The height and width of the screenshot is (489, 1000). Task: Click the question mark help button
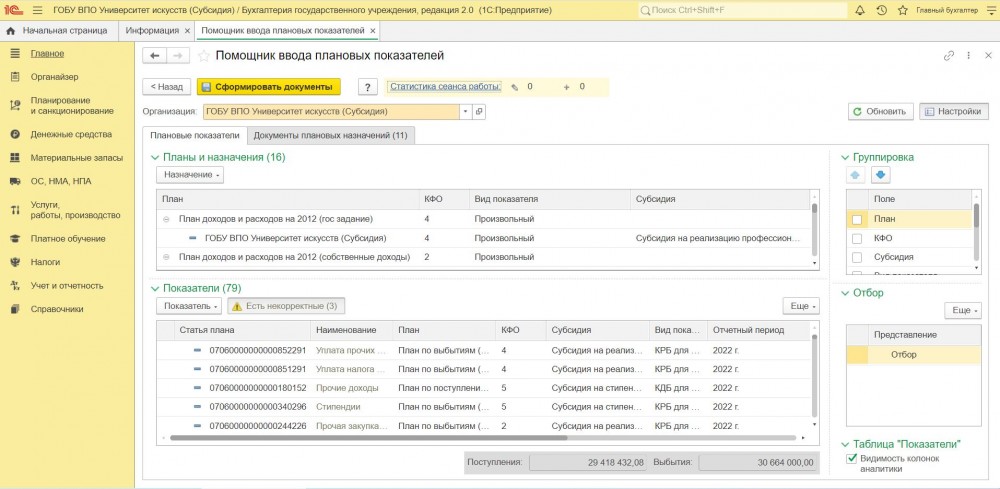coord(368,87)
